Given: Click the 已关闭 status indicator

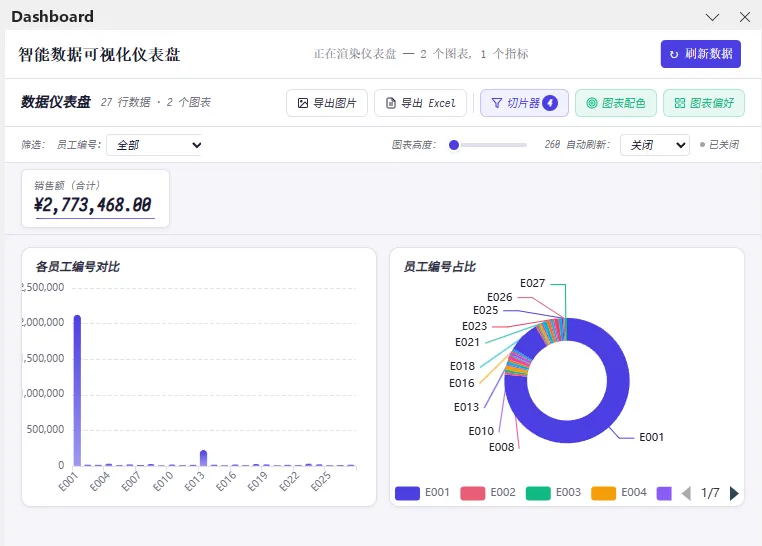Looking at the screenshot, I should click(x=719, y=145).
